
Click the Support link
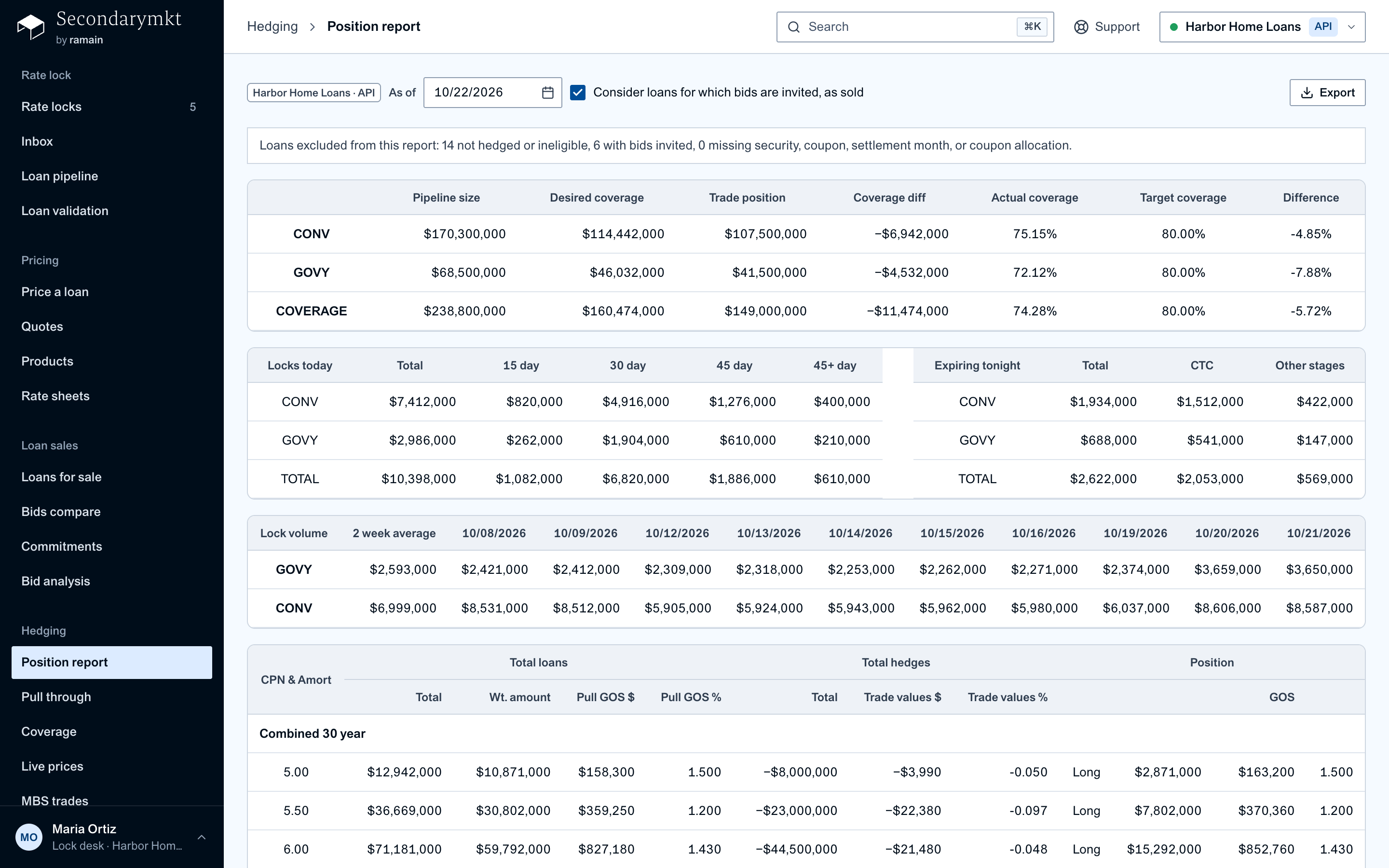coord(1106,27)
